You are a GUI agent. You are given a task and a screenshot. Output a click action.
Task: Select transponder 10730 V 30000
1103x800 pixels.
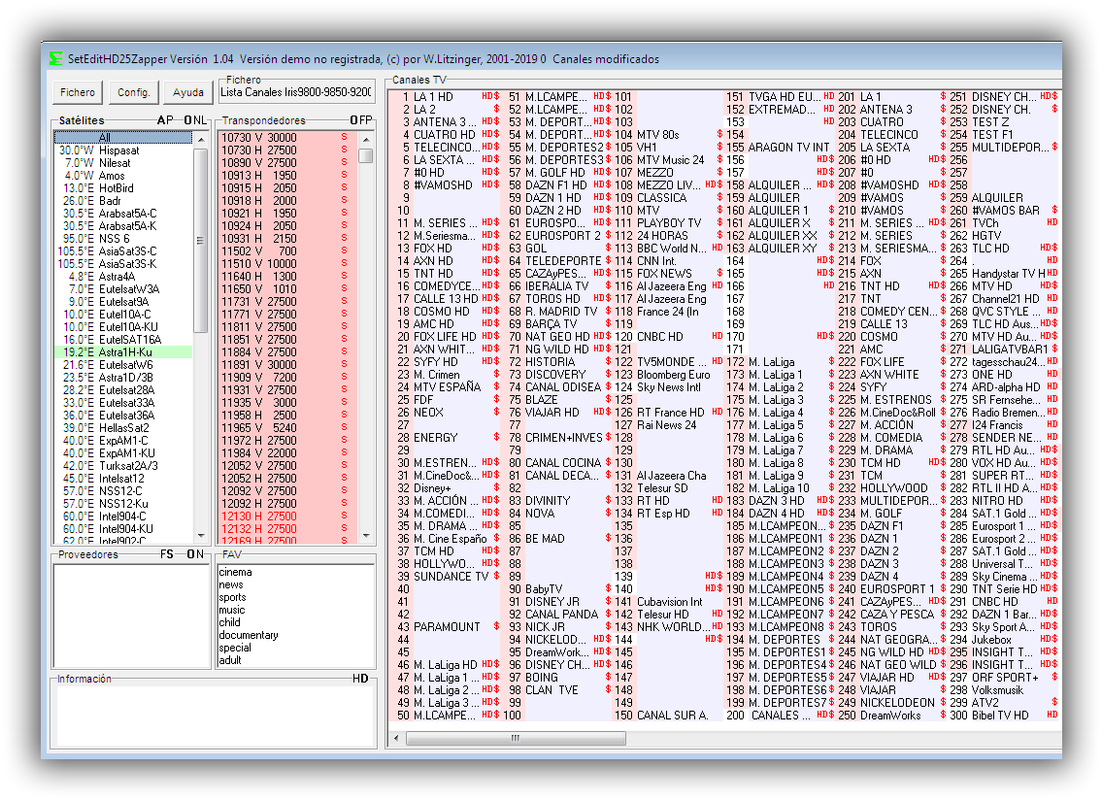tap(287, 138)
